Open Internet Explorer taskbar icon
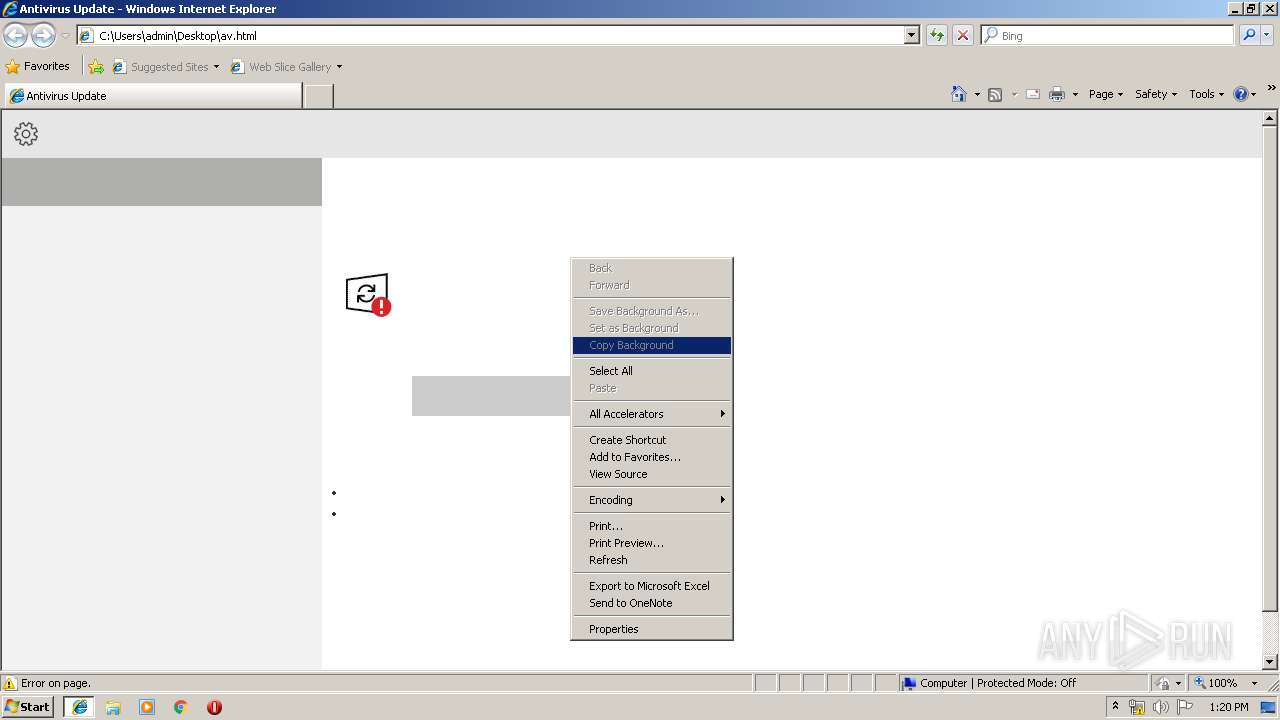1280x720 pixels. tap(80, 707)
